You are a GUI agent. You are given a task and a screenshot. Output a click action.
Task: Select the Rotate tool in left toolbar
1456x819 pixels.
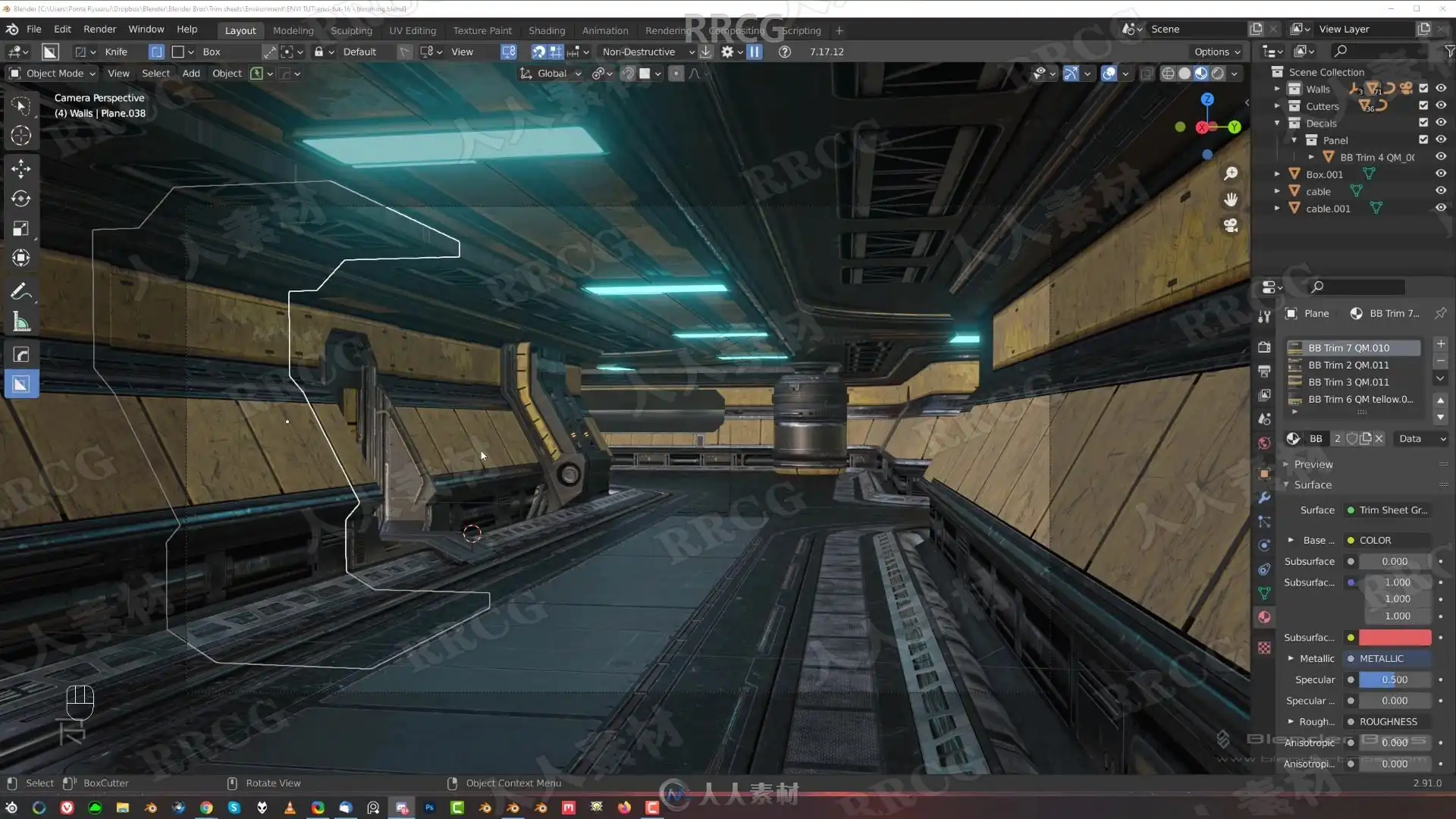(20, 198)
